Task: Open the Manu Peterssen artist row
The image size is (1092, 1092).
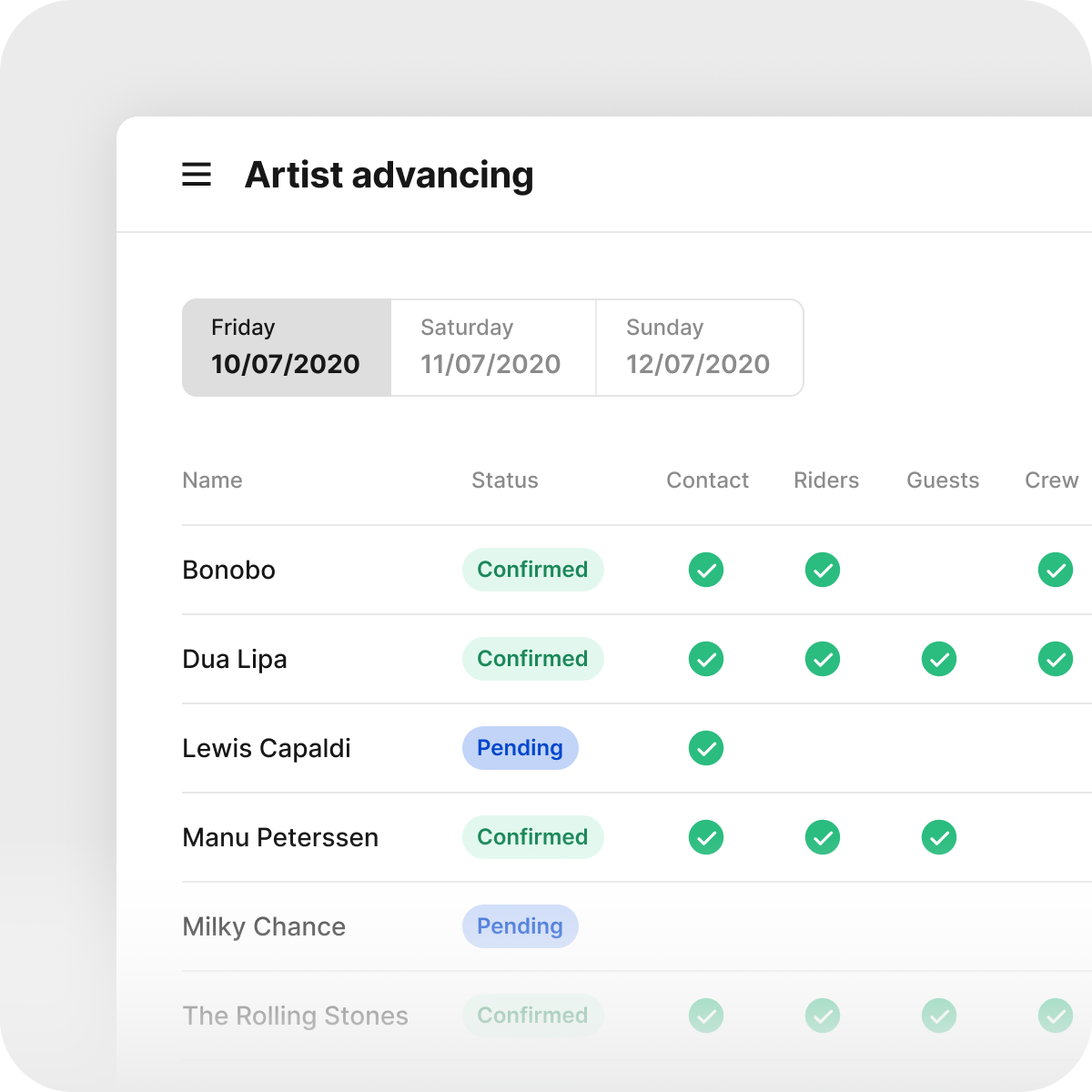Action: pyautogui.click(x=280, y=837)
